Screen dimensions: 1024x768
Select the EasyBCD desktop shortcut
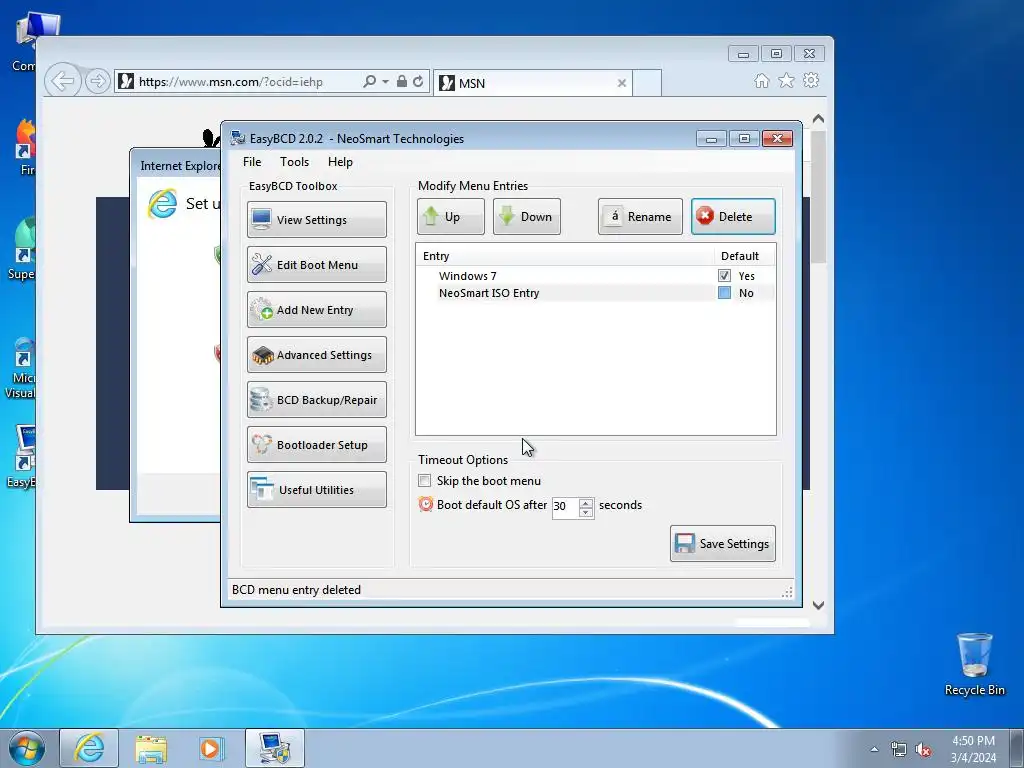[x=22, y=457]
